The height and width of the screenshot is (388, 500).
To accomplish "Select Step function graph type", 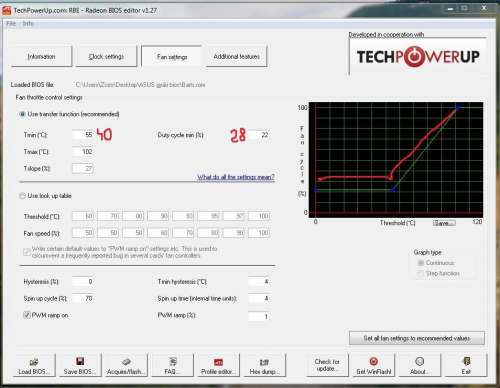I will pos(421,274).
